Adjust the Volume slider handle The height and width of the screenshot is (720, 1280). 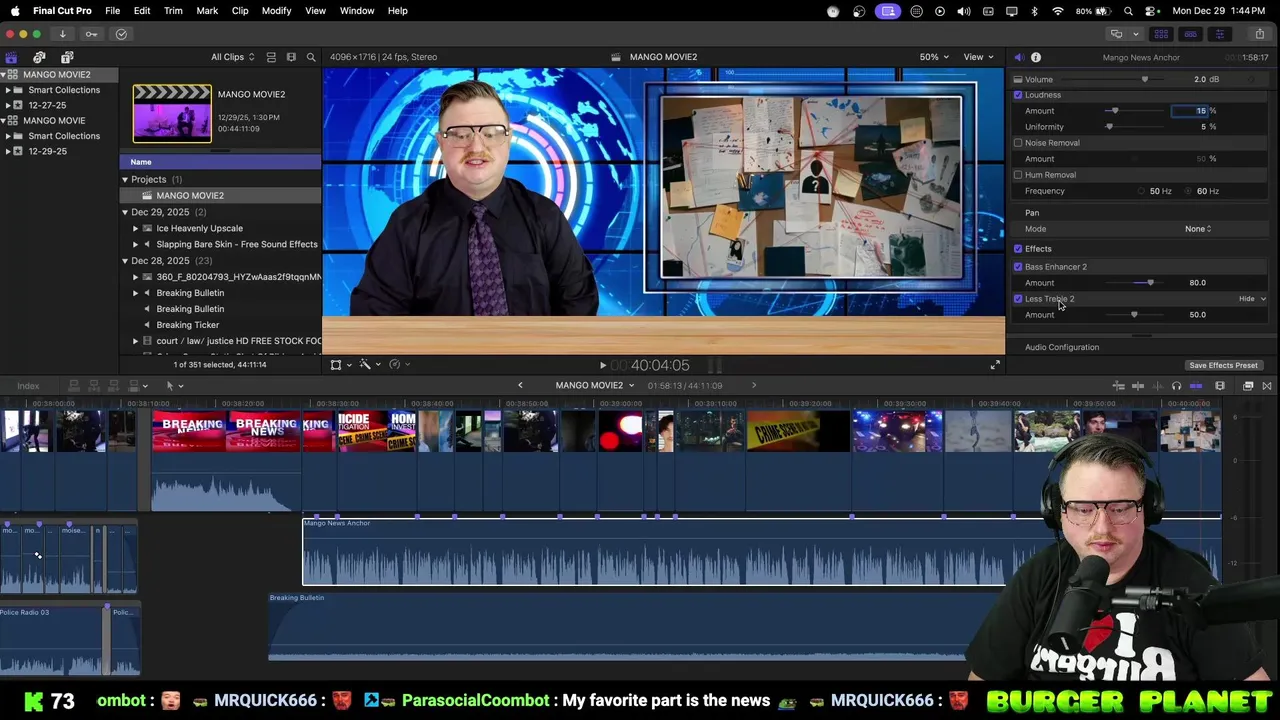[1145, 79]
